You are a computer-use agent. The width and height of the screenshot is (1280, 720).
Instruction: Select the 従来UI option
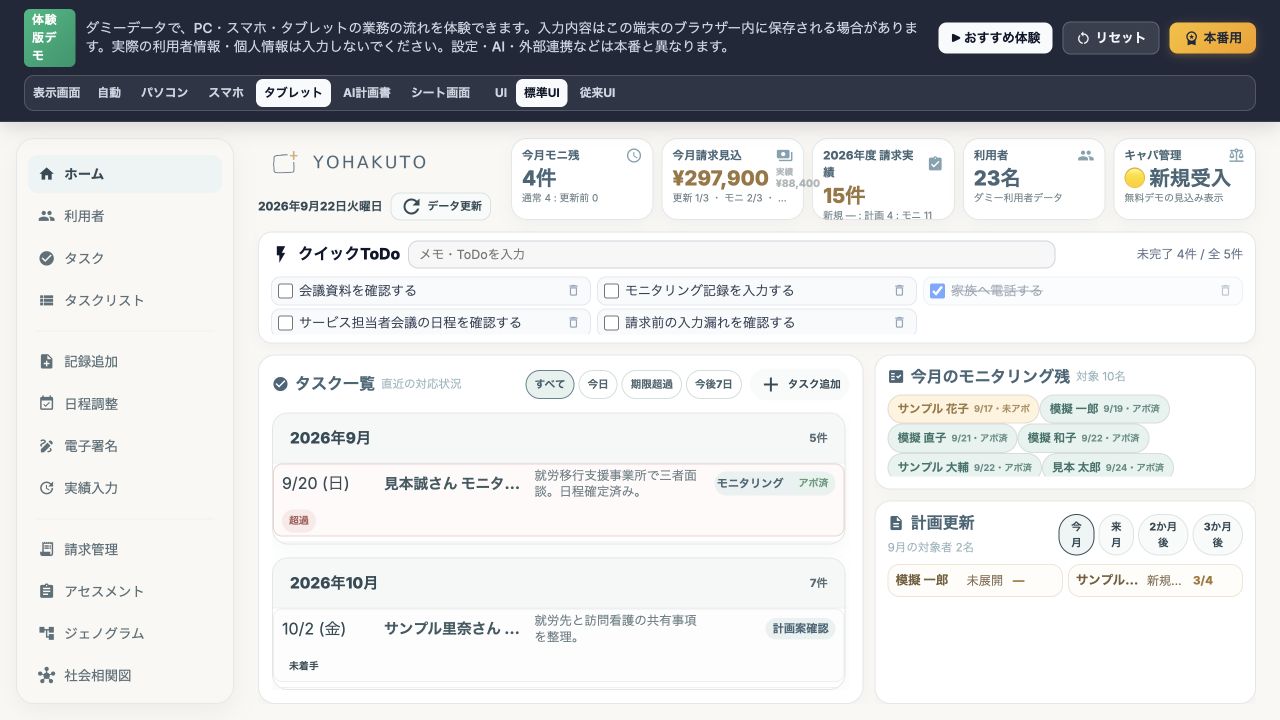tap(597, 93)
